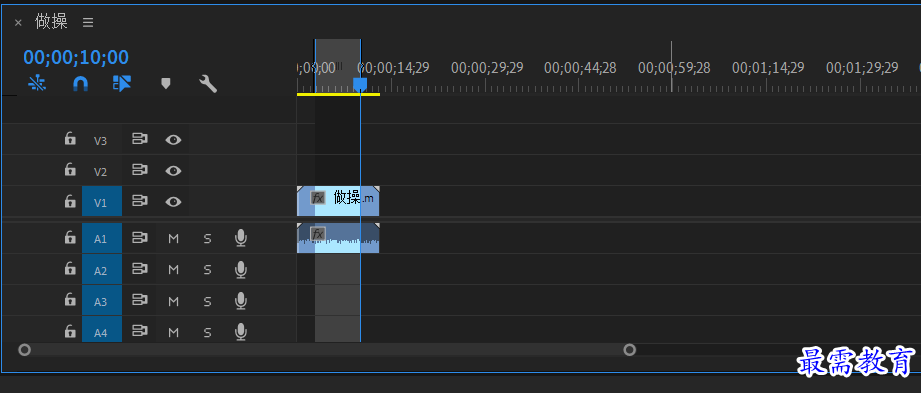921x393 pixels.
Task: Solo track A4
Action: point(207,332)
